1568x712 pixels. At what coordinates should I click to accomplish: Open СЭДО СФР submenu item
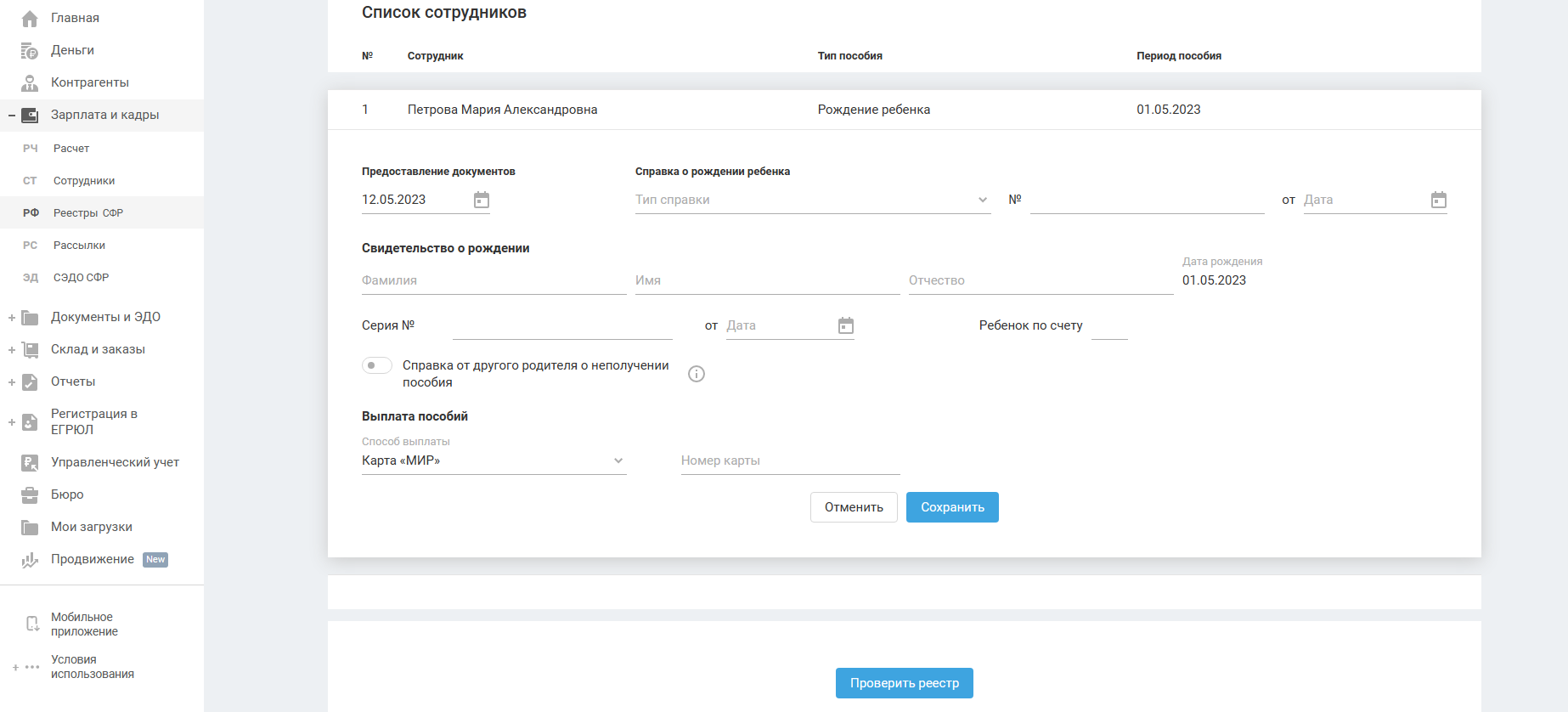[x=81, y=278]
